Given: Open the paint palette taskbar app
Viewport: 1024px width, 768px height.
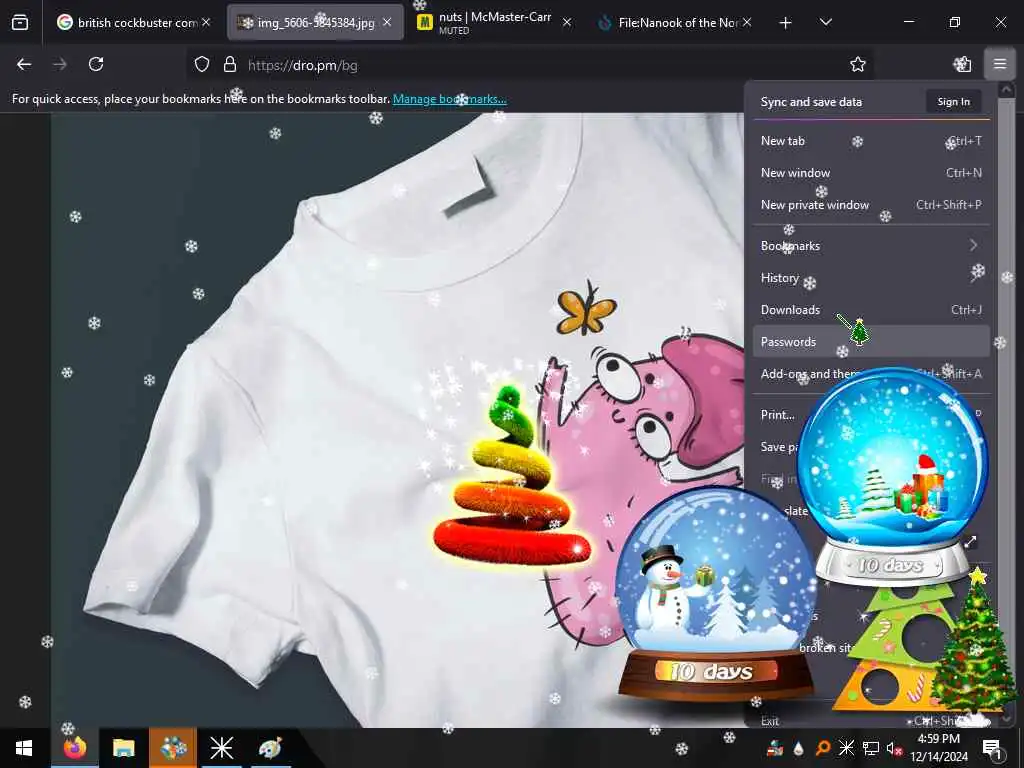Looking at the screenshot, I should point(270,748).
